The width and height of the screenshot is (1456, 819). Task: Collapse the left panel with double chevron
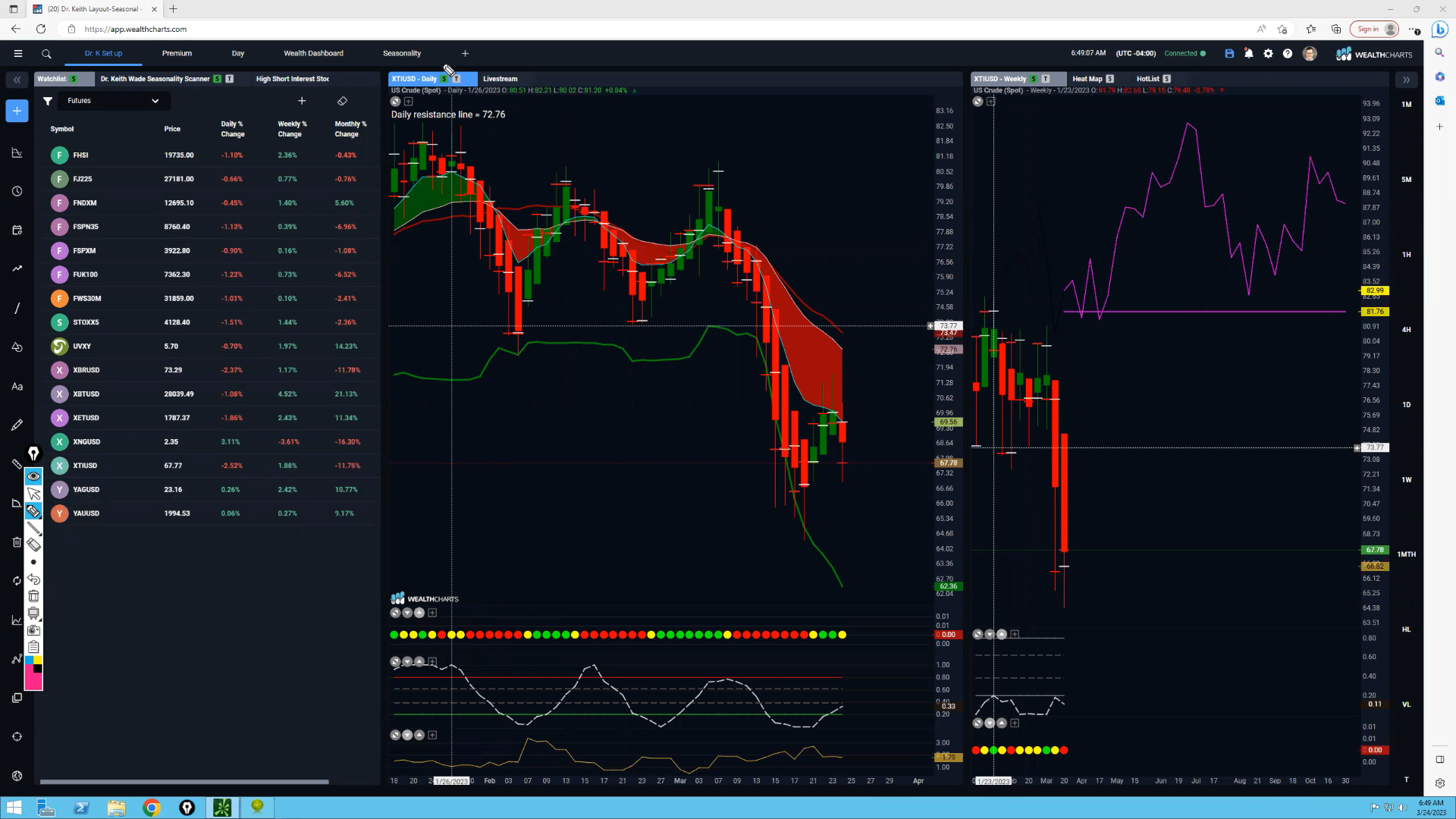(x=17, y=79)
